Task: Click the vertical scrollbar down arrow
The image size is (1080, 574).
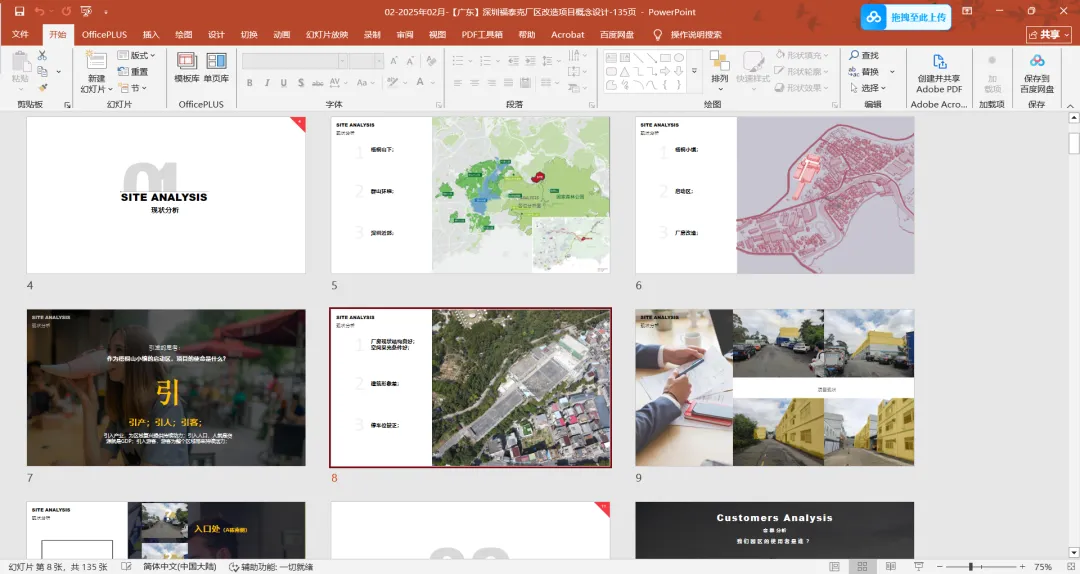Action: (x=1073, y=553)
